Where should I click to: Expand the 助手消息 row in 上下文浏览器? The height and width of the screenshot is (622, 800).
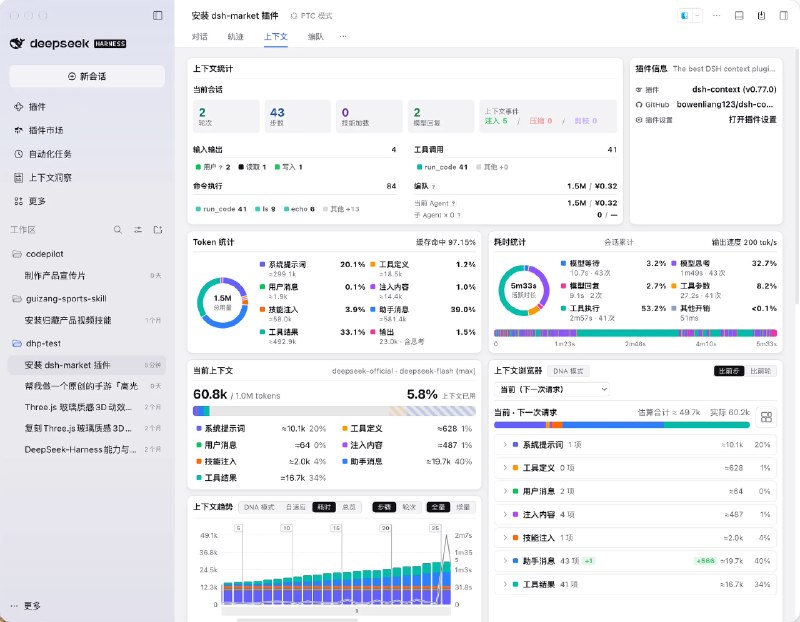pyautogui.click(x=635, y=561)
